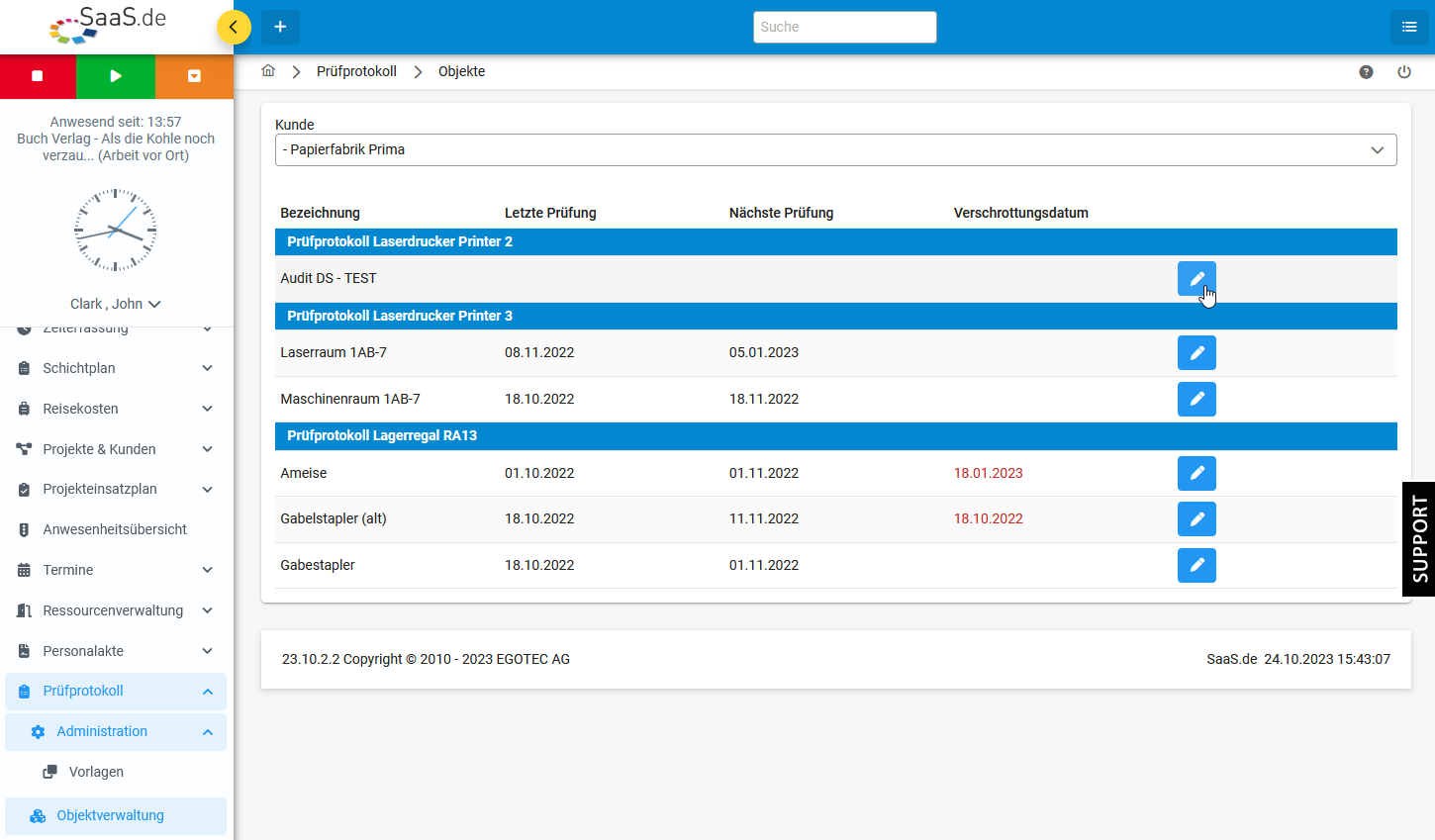The width and height of the screenshot is (1435, 840).
Task: Open the Kunde dropdown Papierfabrik Prima
Action: 835,149
